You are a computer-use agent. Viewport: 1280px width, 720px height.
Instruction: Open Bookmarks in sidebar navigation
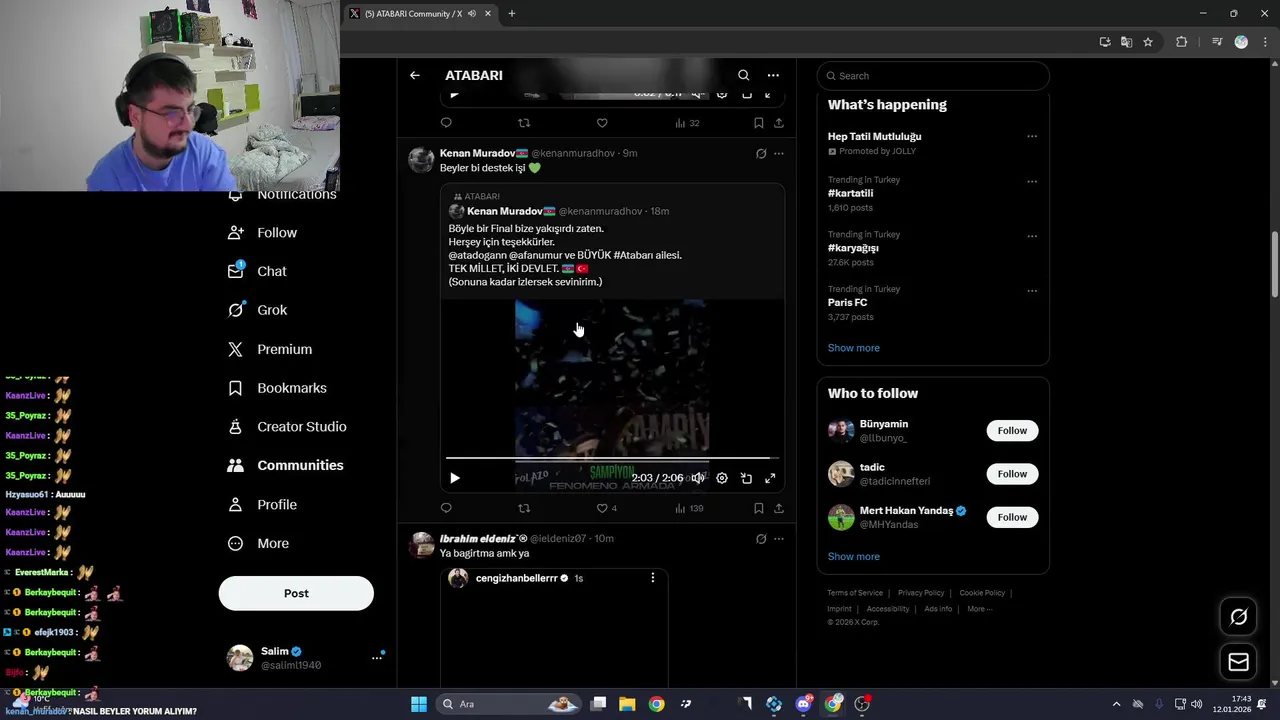click(277, 388)
